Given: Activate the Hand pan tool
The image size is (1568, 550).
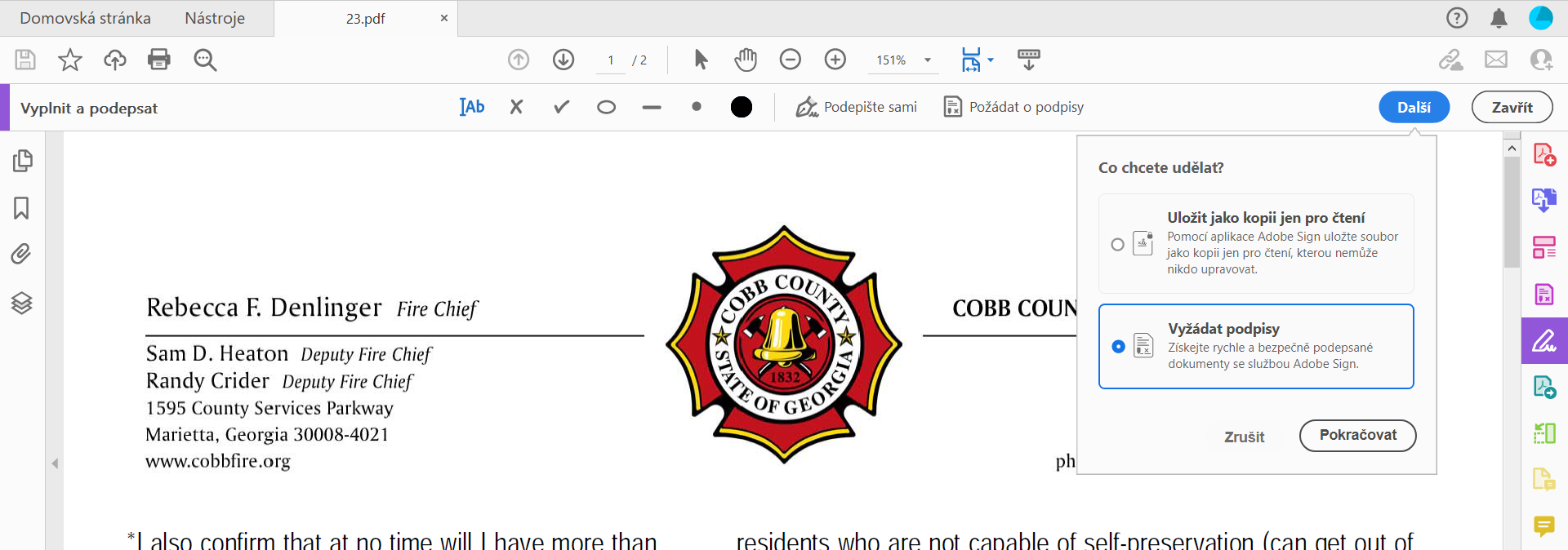Looking at the screenshot, I should [x=746, y=60].
